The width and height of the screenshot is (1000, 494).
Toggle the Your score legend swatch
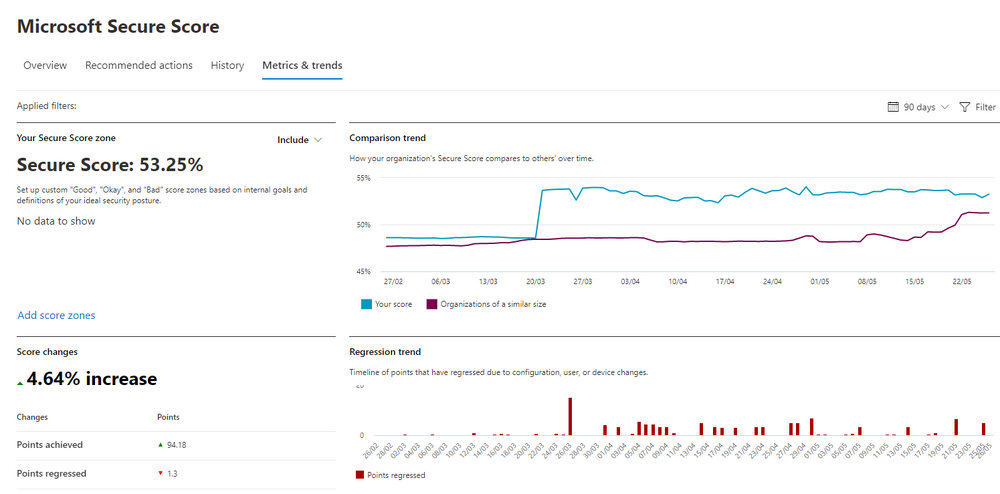pyautogui.click(x=366, y=304)
